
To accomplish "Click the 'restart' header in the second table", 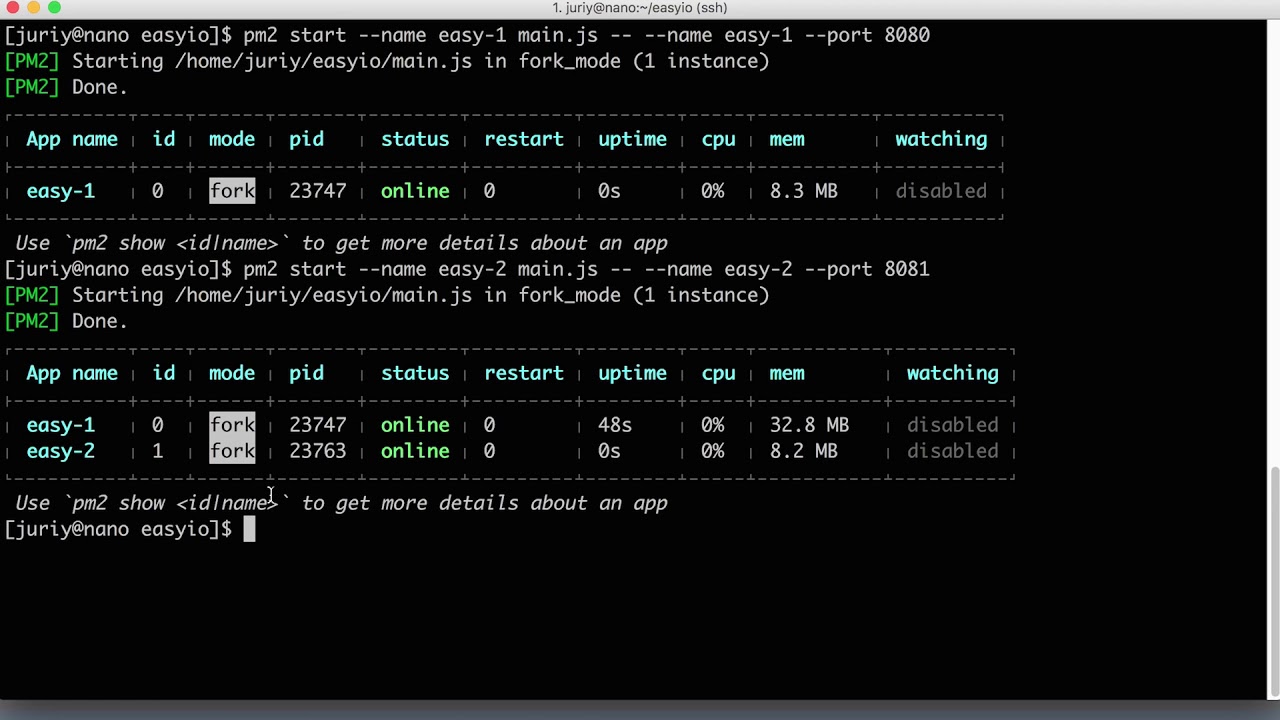I will click(524, 373).
